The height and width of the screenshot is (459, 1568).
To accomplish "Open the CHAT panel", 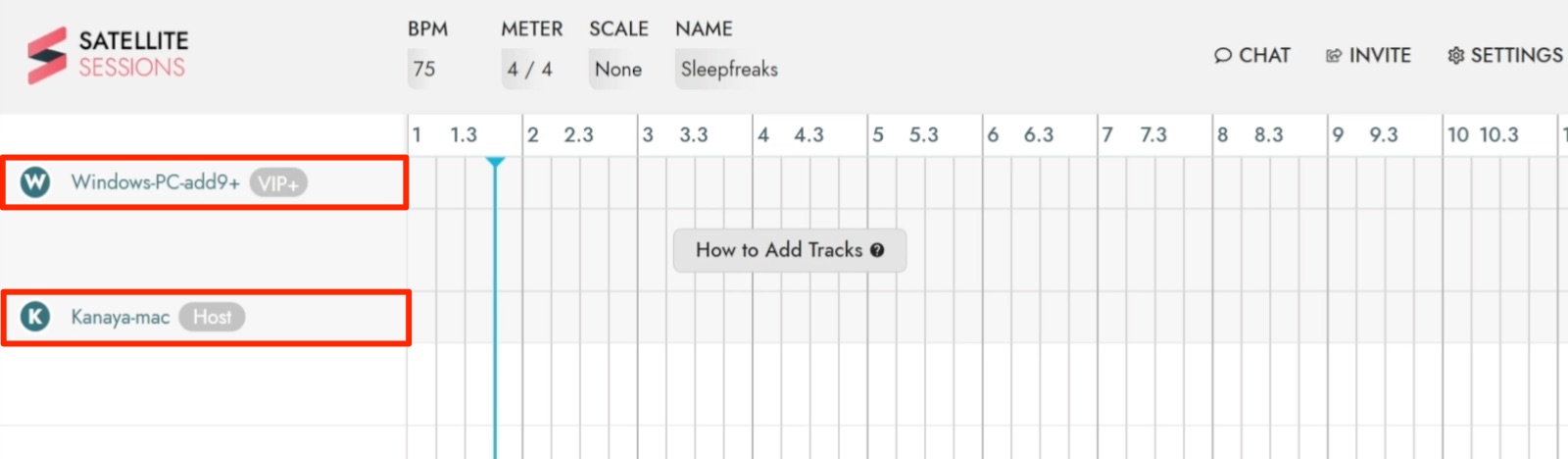I will 1252,56.
